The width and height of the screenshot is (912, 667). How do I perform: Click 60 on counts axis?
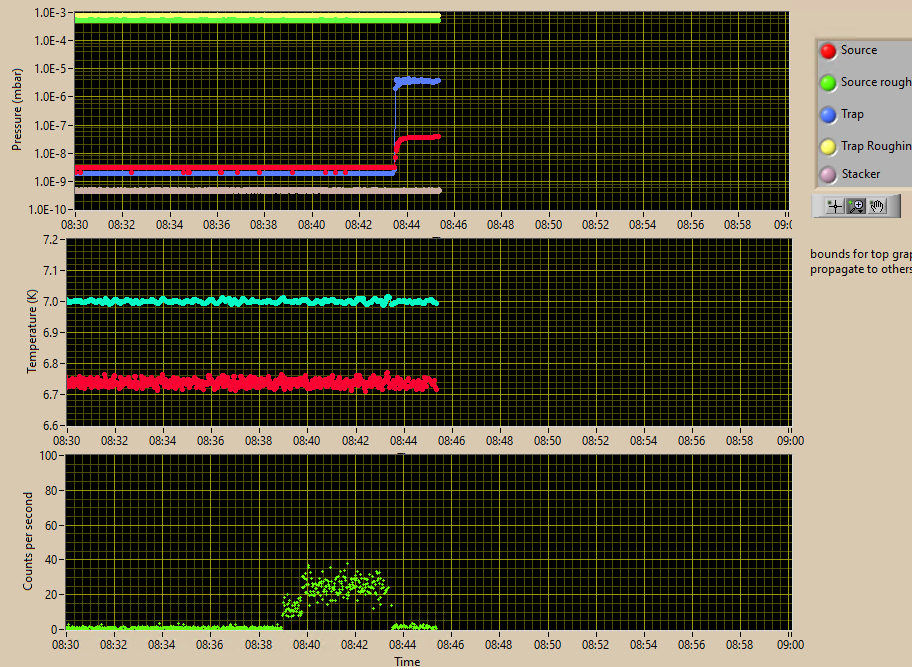[x=51, y=525]
